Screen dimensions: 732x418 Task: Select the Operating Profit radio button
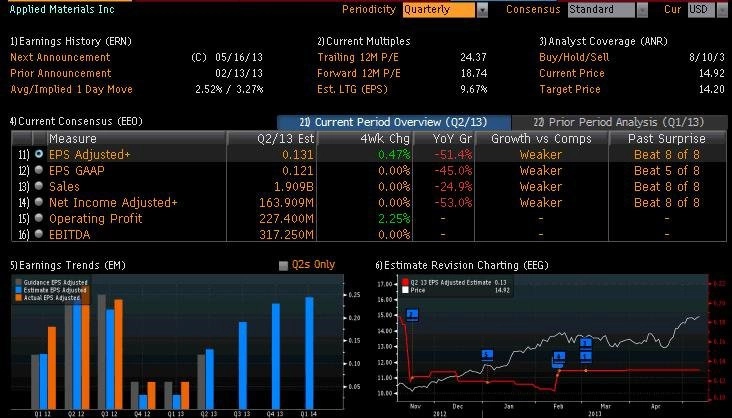coord(39,218)
